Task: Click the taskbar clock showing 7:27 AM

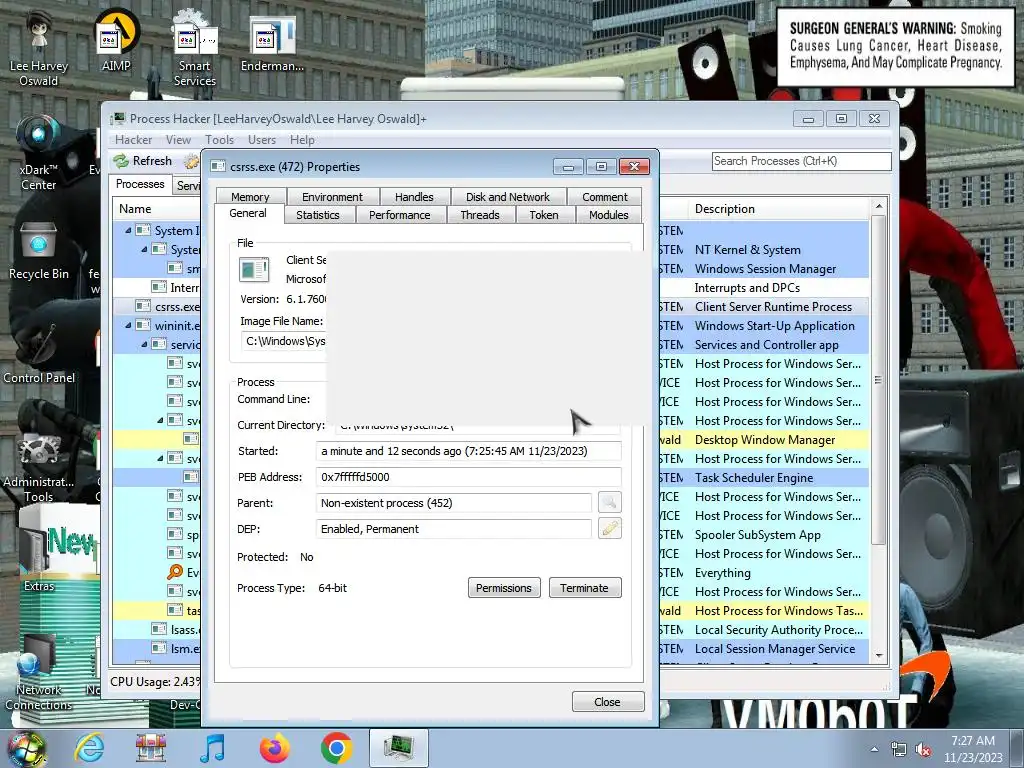Action: 973,748
